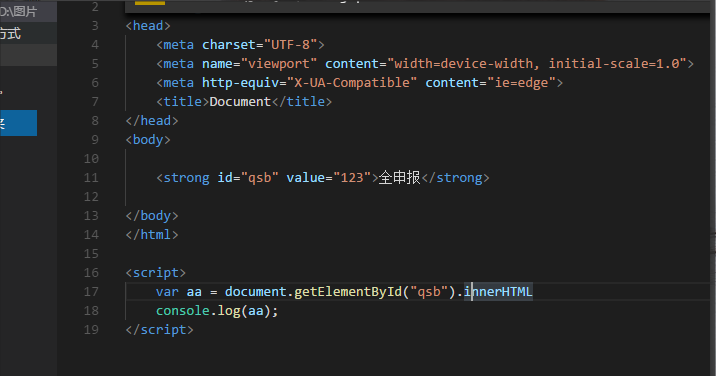Click the closing body tag on line 13

click(x=152, y=216)
